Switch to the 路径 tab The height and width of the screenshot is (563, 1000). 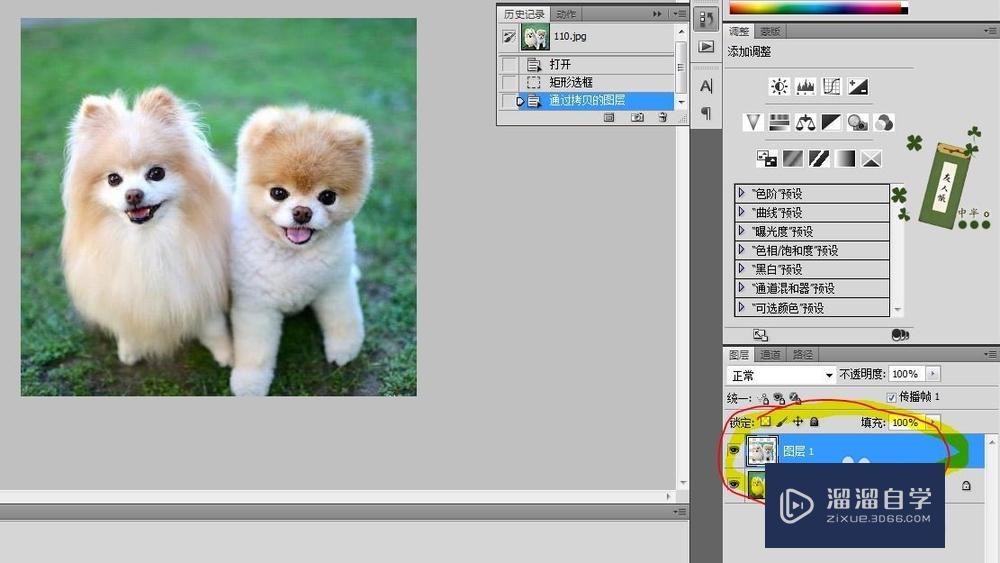[802, 355]
